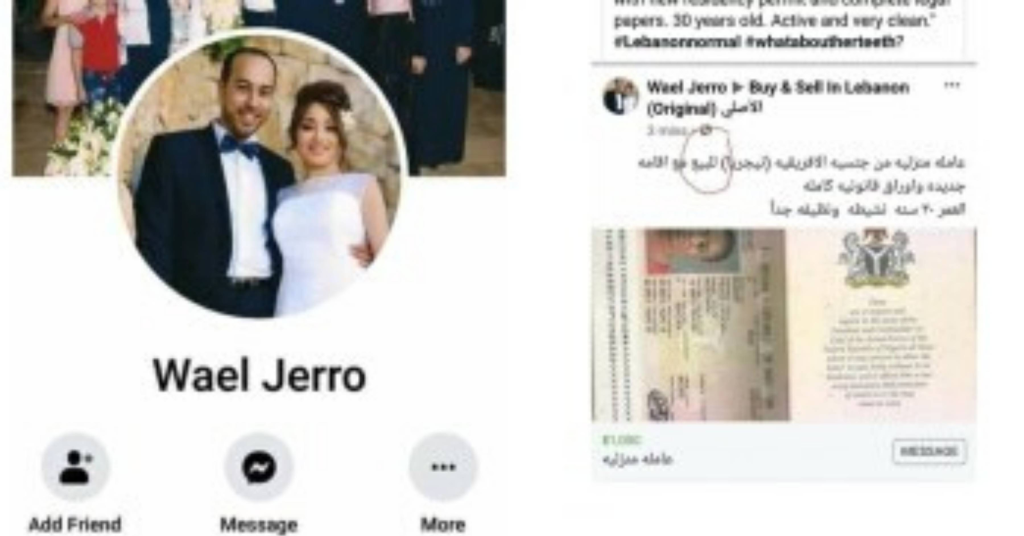Viewport: 1024px width, 536px height.
Task: Click the Message label under the icon
Action: pos(259,524)
